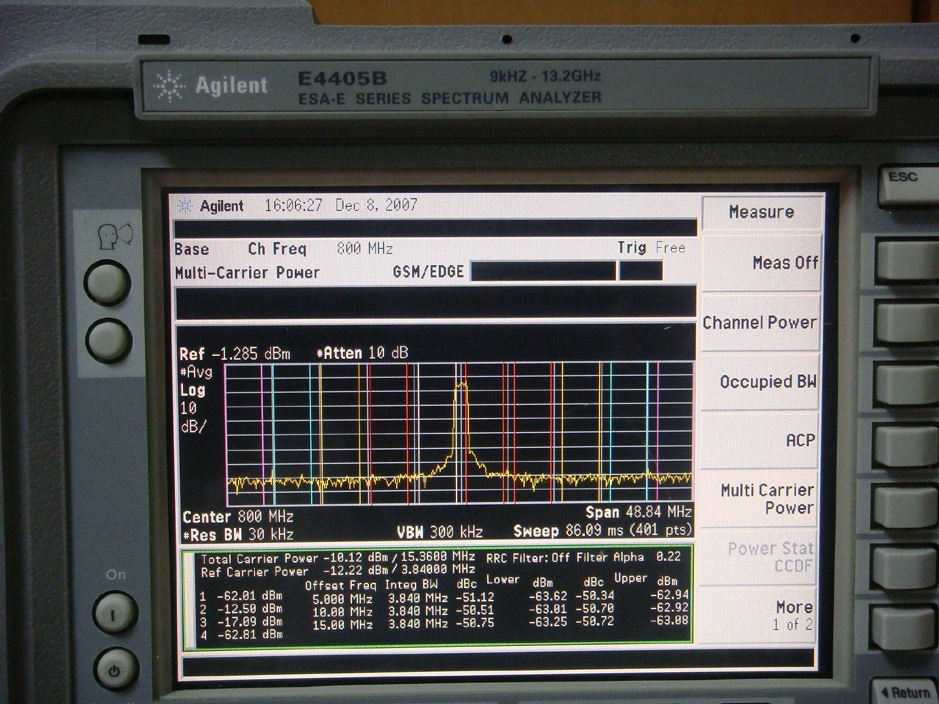Click the upper dBm value -63.08
This screenshot has height=704, width=939.
tap(670, 620)
